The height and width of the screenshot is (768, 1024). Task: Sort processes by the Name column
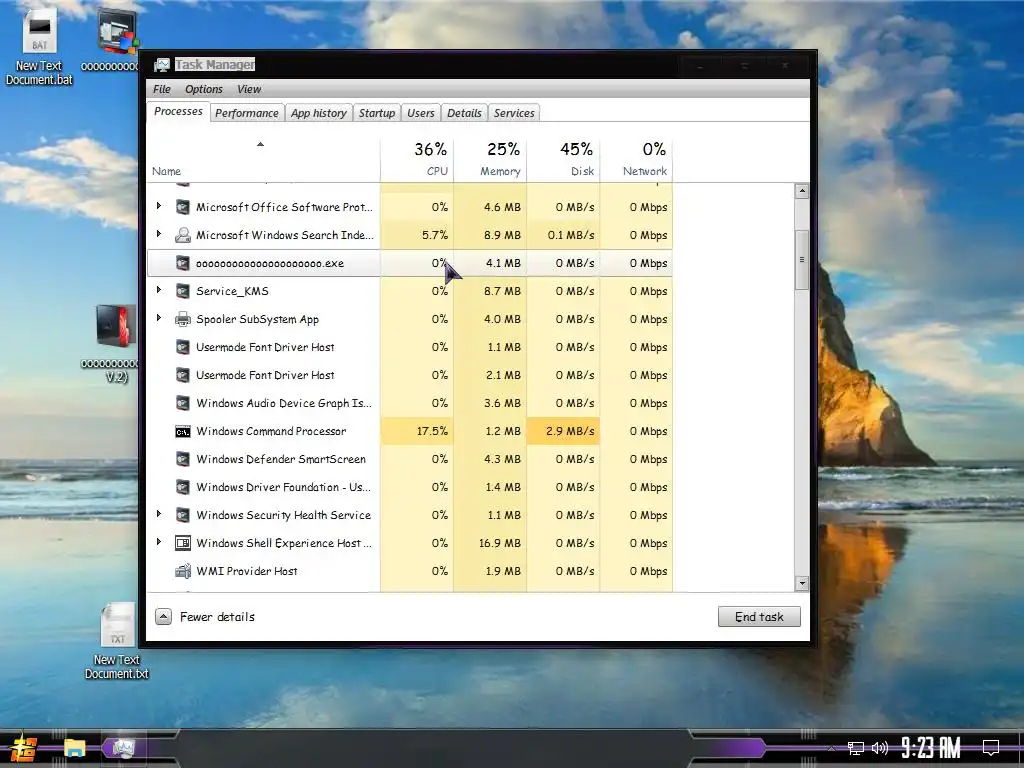[x=263, y=160]
